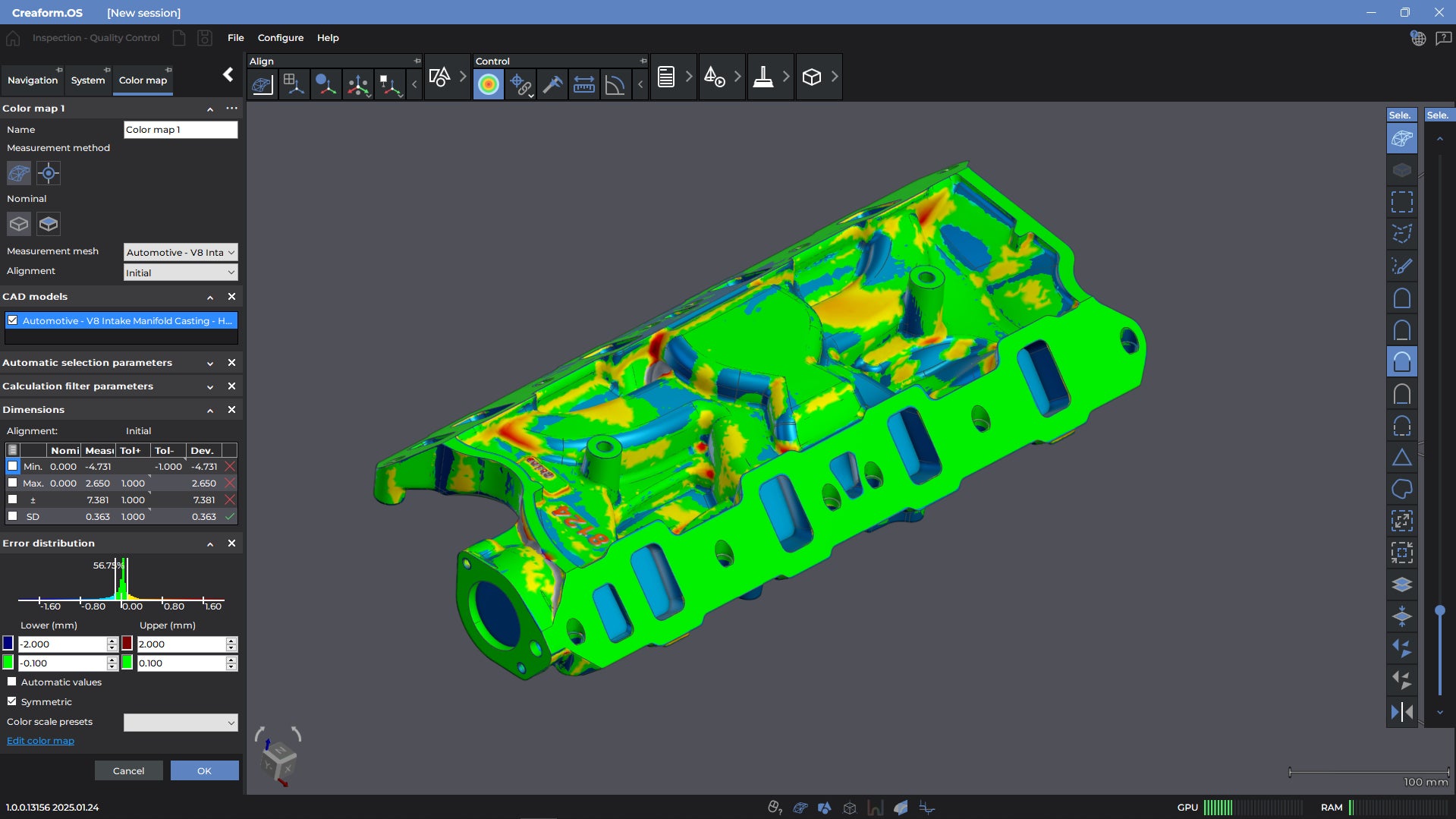Select the angle measurement tool icon
Screen dimensions: 1456x819
click(615, 83)
